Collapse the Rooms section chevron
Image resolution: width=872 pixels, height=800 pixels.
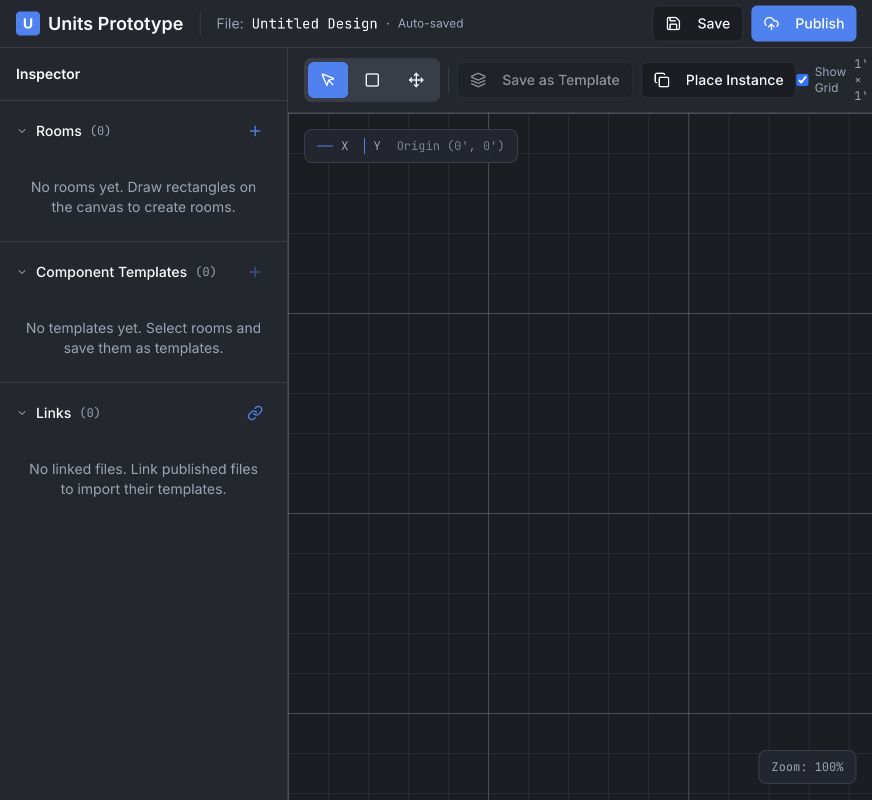(x=22, y=131)
